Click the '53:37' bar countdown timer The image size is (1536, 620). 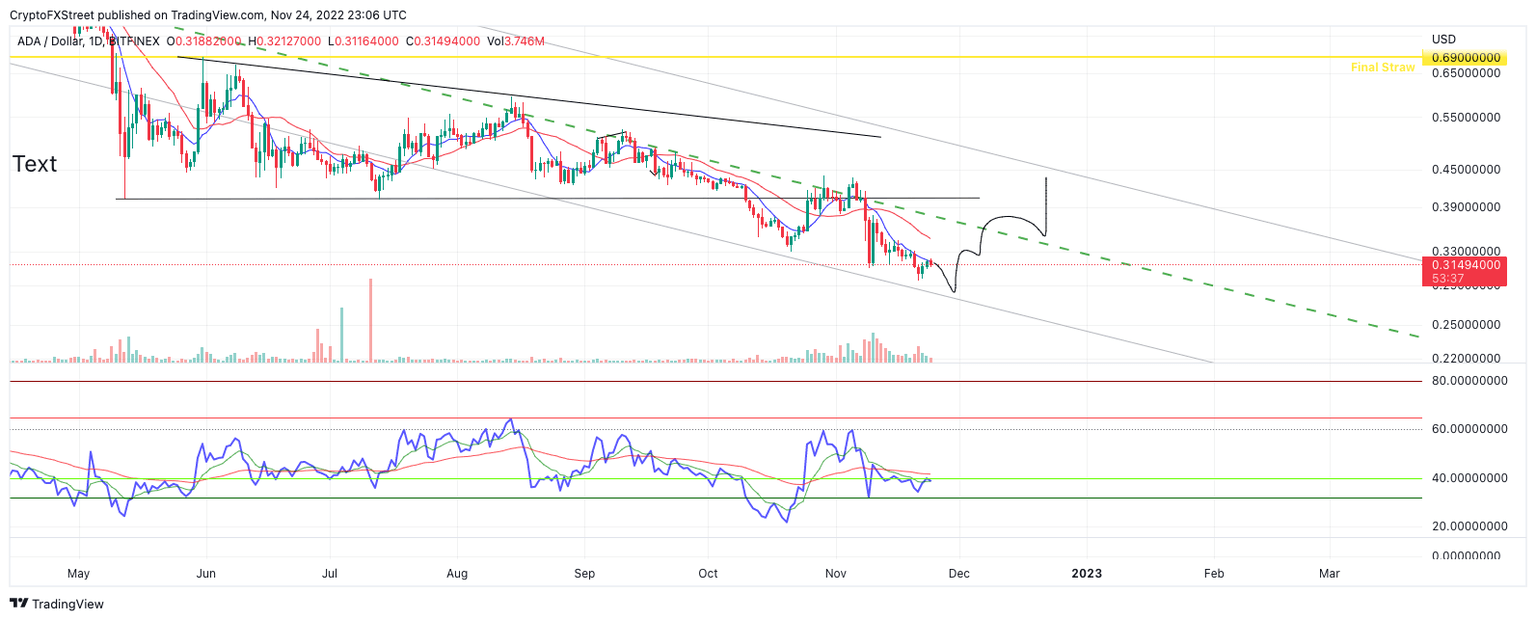click(1449, 278)
